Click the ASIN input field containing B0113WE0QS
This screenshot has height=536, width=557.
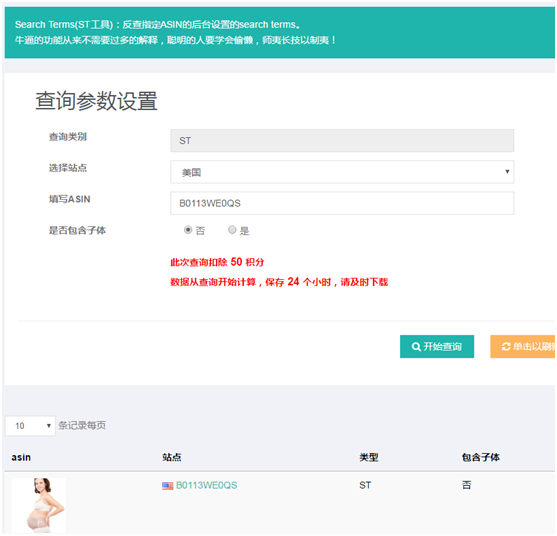(342, 203)
